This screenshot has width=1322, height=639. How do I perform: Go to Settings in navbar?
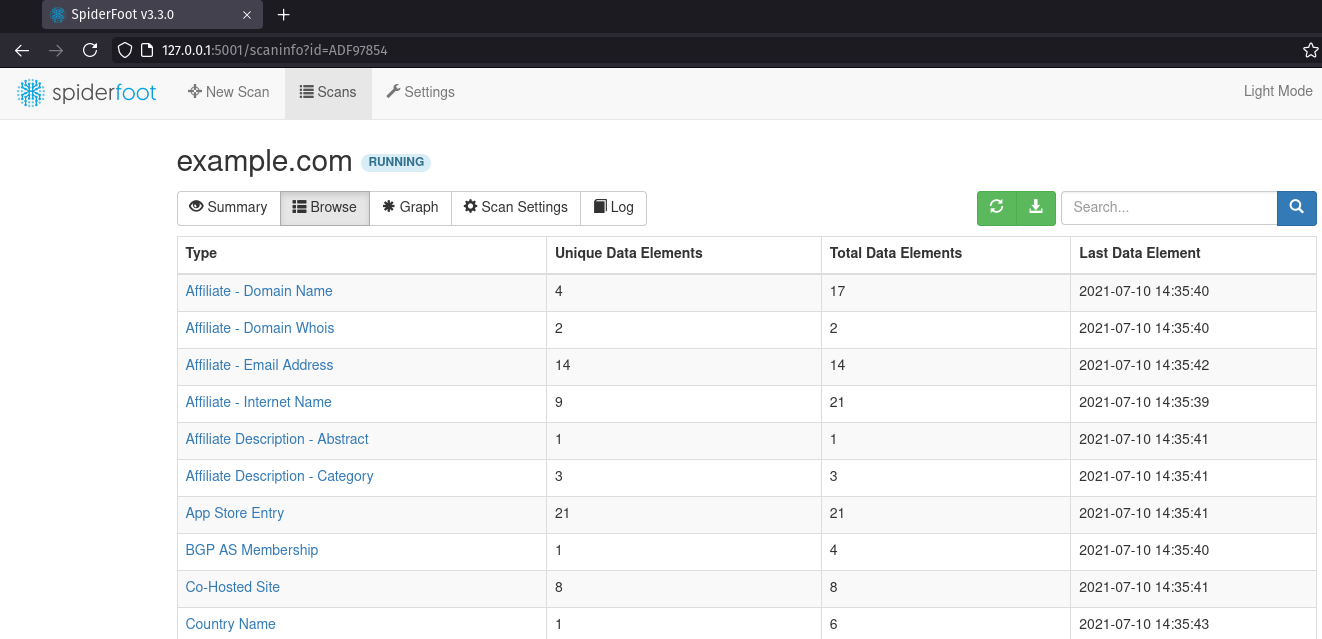420,92
